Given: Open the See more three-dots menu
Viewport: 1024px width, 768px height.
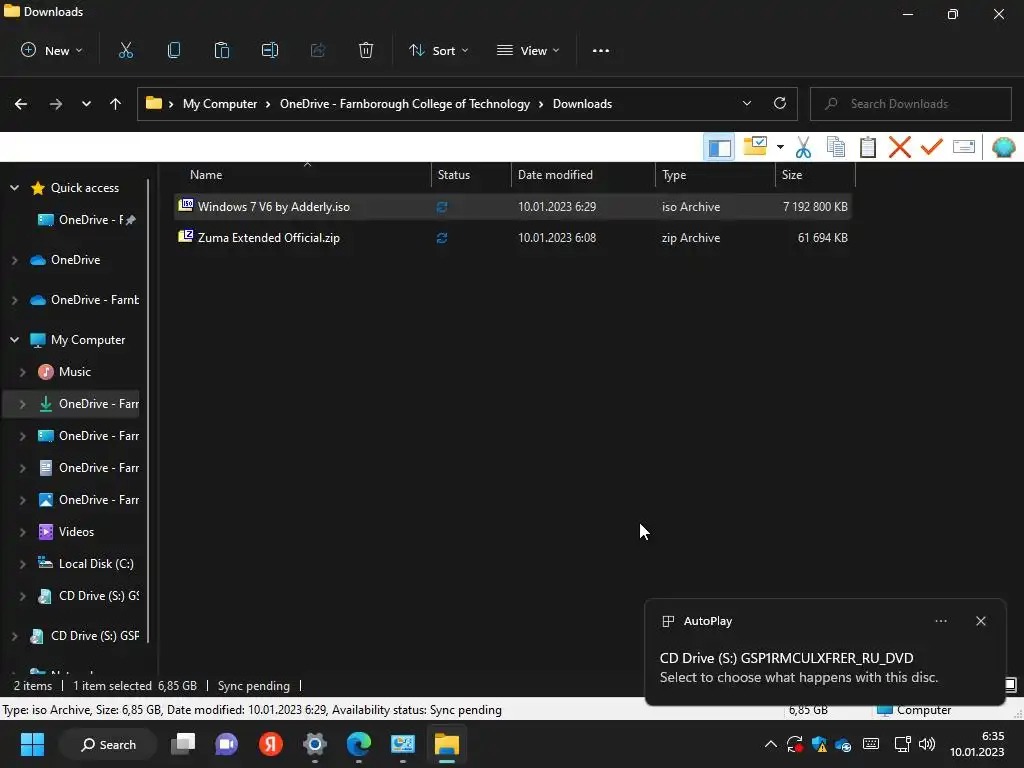Looking at the screenshot, I should click(601, 50).
